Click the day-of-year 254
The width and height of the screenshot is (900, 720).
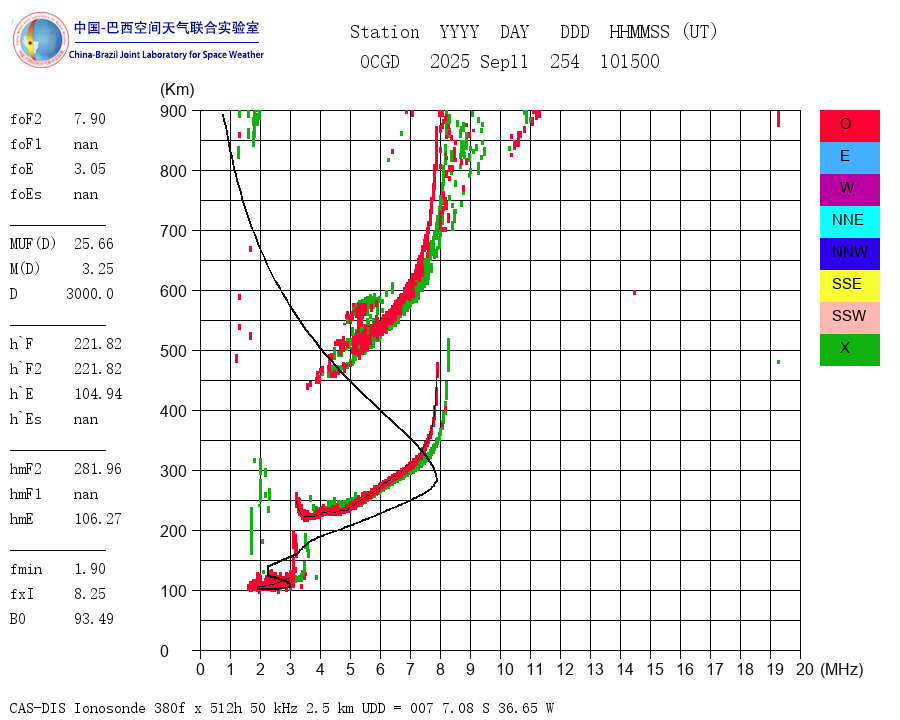click(564, 61)
